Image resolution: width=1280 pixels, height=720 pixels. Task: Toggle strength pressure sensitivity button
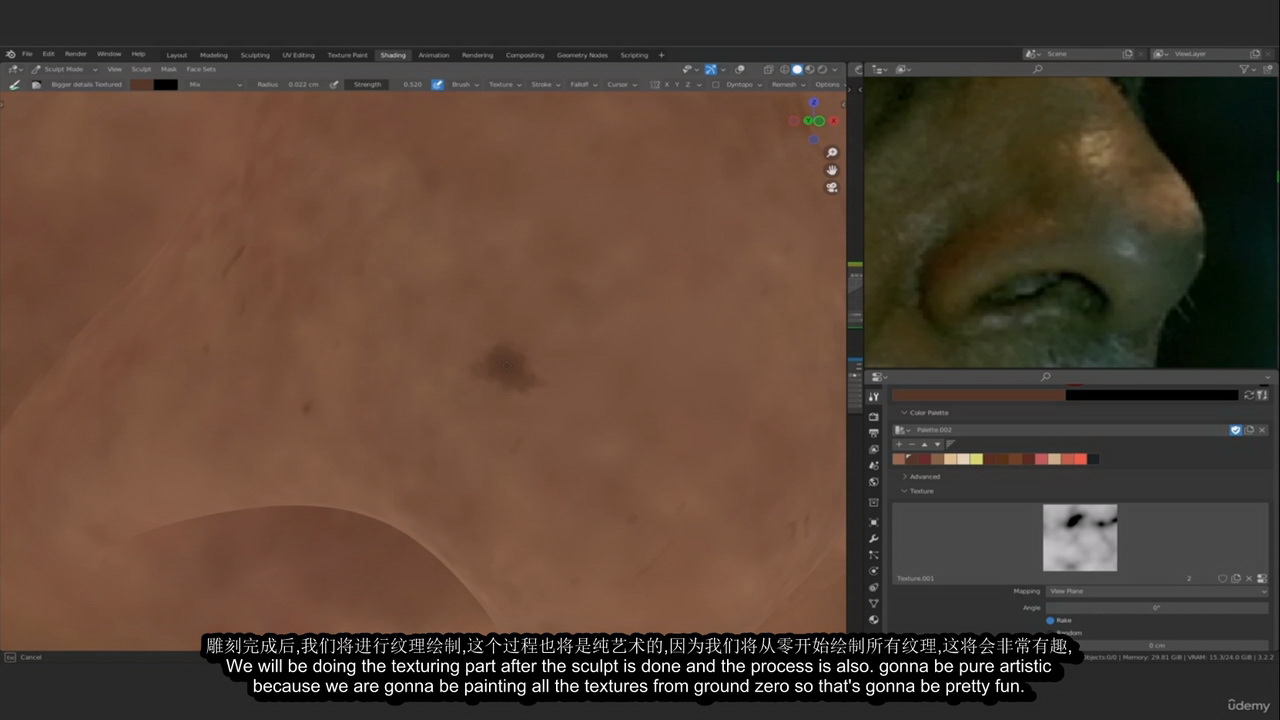click(x=437, y=85)
